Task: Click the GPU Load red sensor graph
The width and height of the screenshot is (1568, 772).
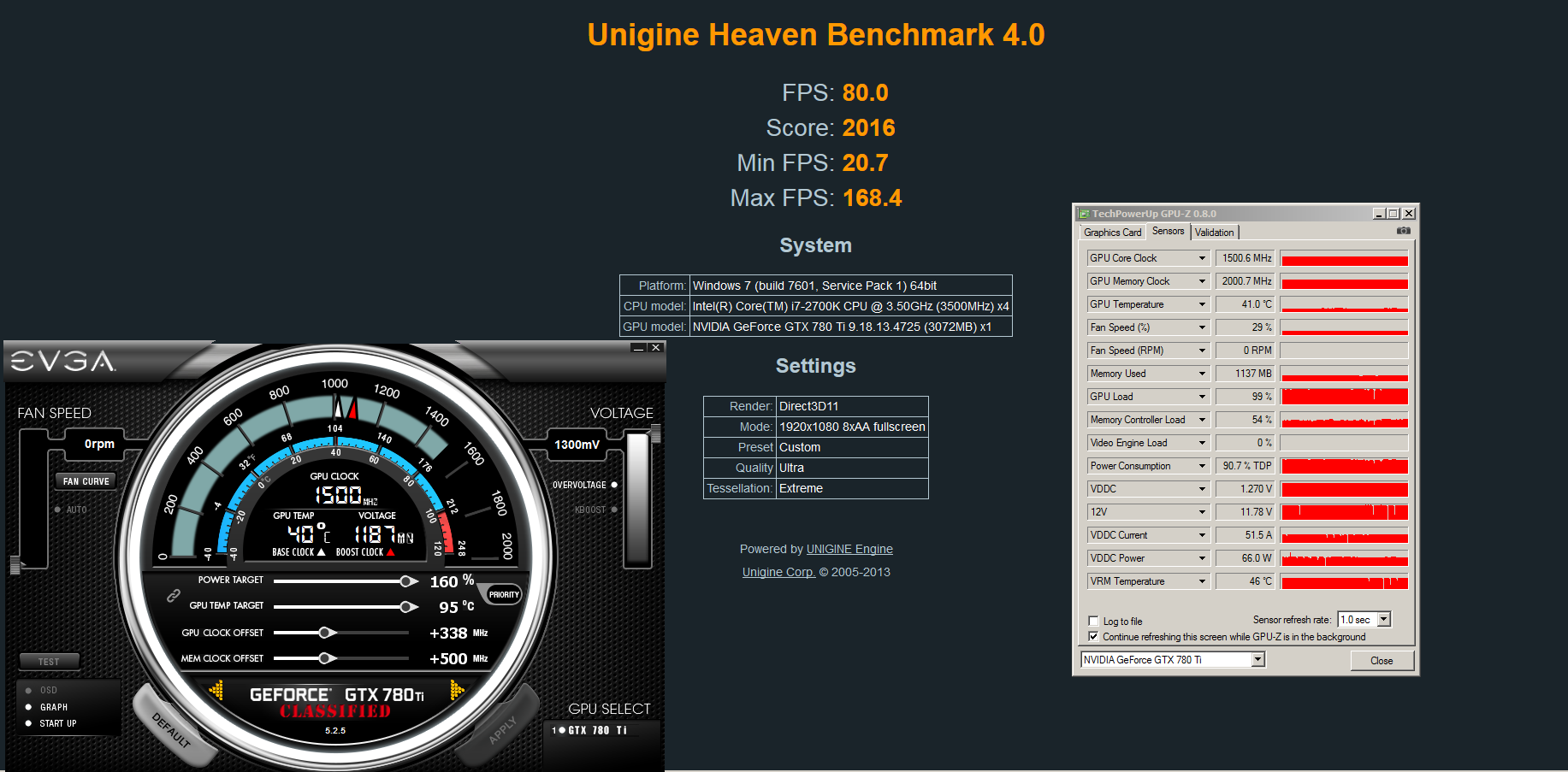Action: tap(1344, 397)
